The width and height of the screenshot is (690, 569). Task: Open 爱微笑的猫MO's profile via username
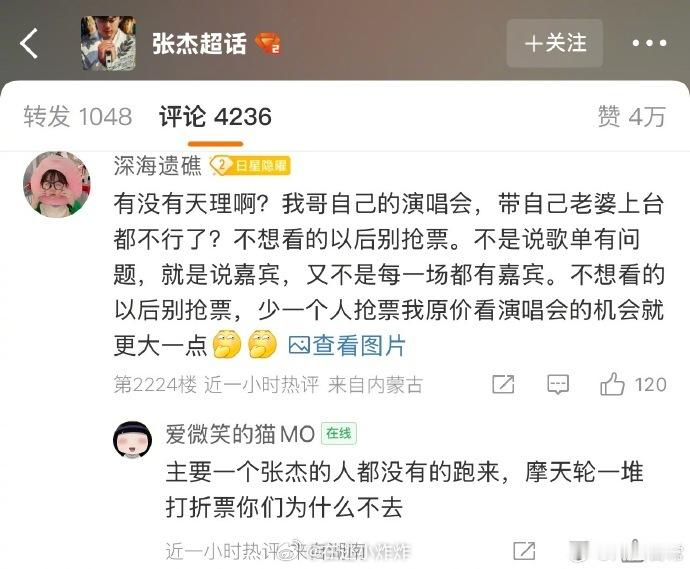(x=240, y=434)
